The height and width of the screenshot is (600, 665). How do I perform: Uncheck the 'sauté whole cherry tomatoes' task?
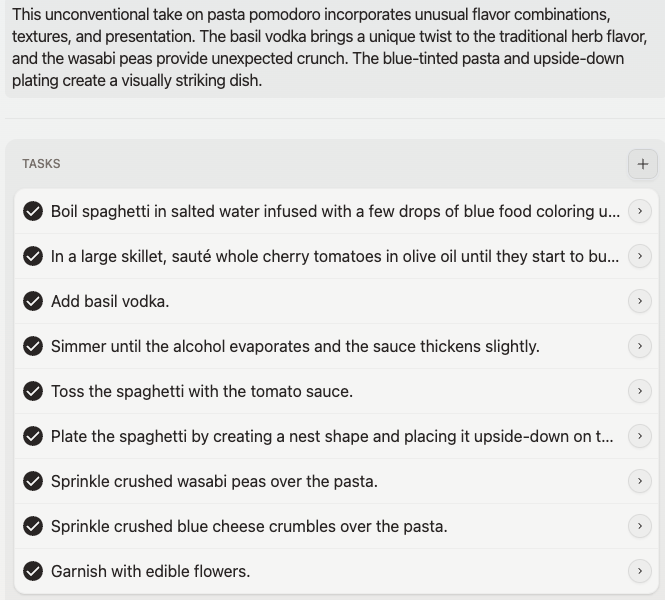[x=33, y=256]
